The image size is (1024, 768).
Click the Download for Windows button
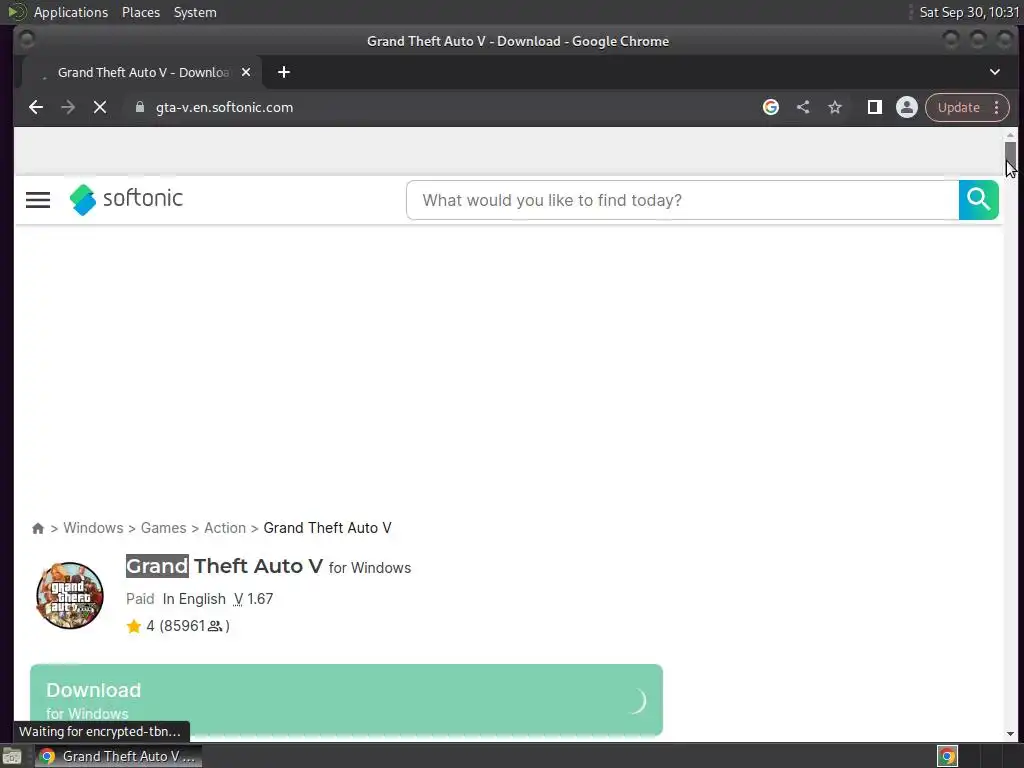pos(346,700)
